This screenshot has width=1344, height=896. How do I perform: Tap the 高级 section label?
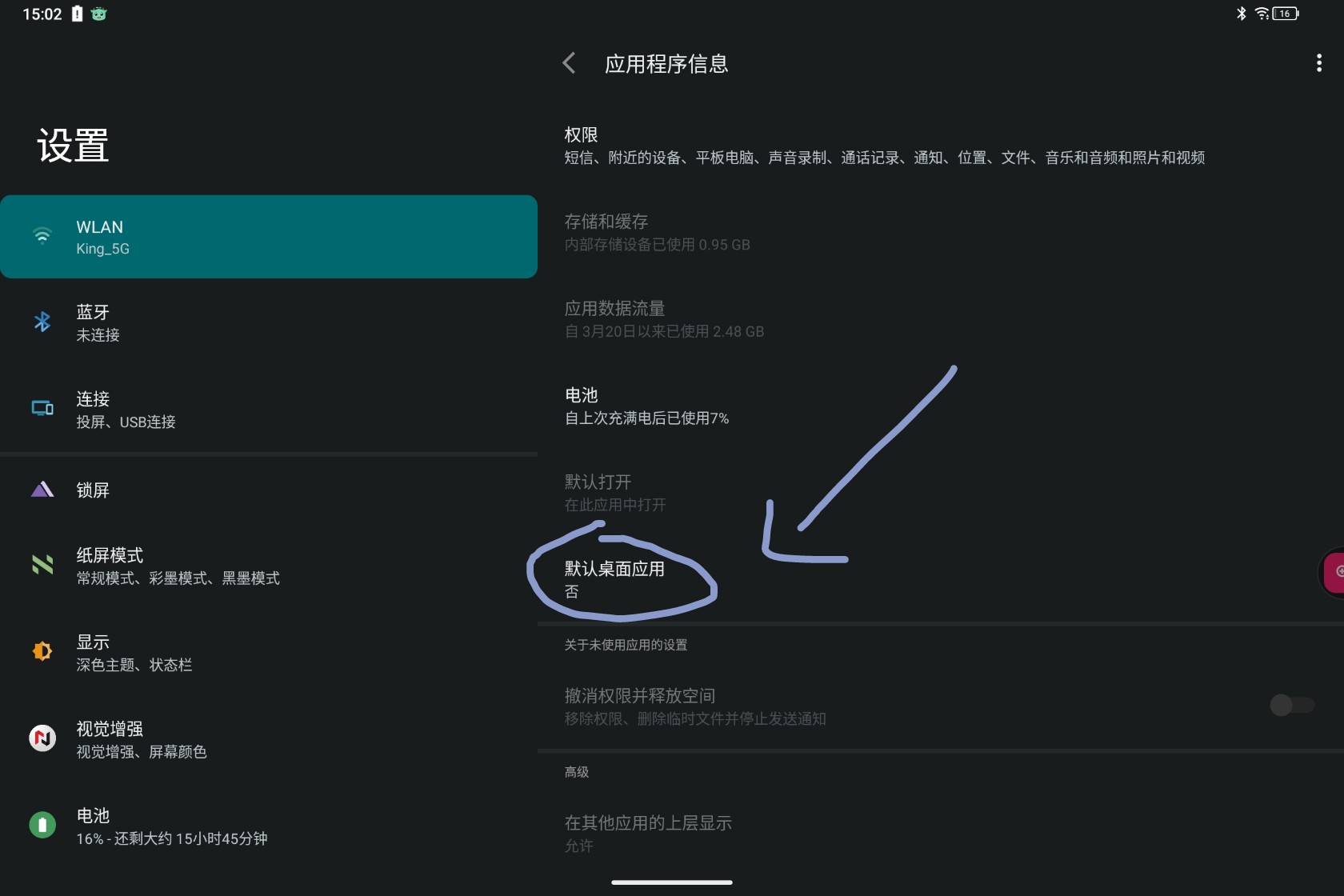576,772
